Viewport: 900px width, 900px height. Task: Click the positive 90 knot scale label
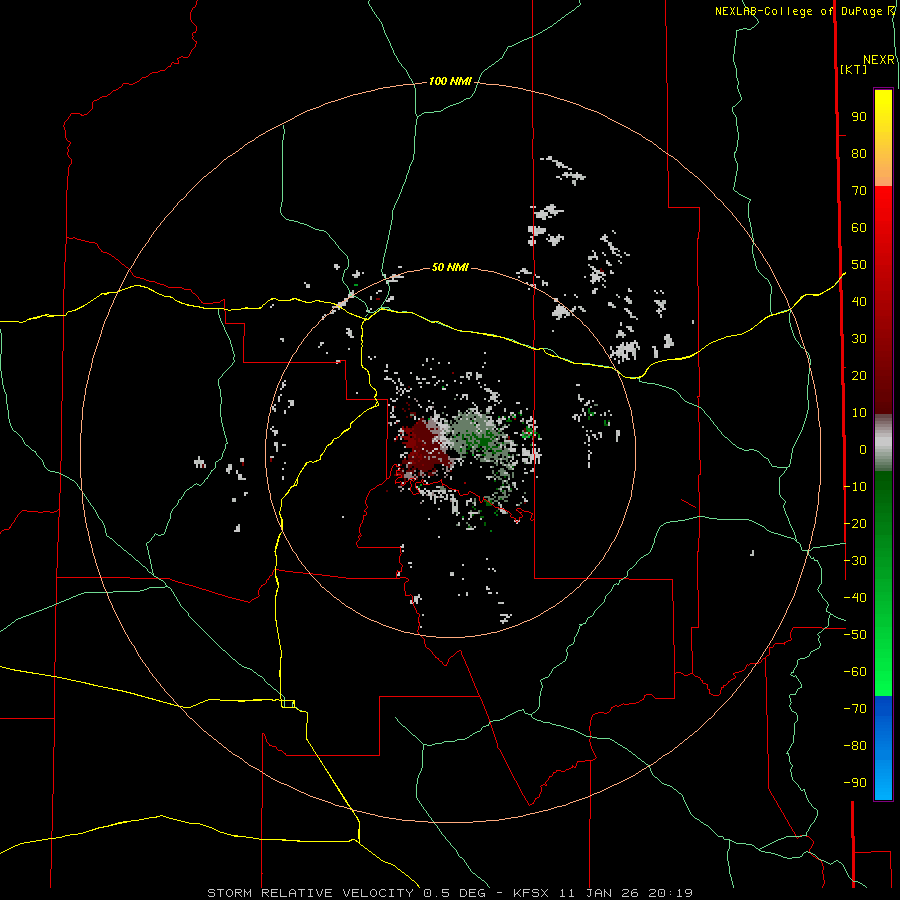859,117
